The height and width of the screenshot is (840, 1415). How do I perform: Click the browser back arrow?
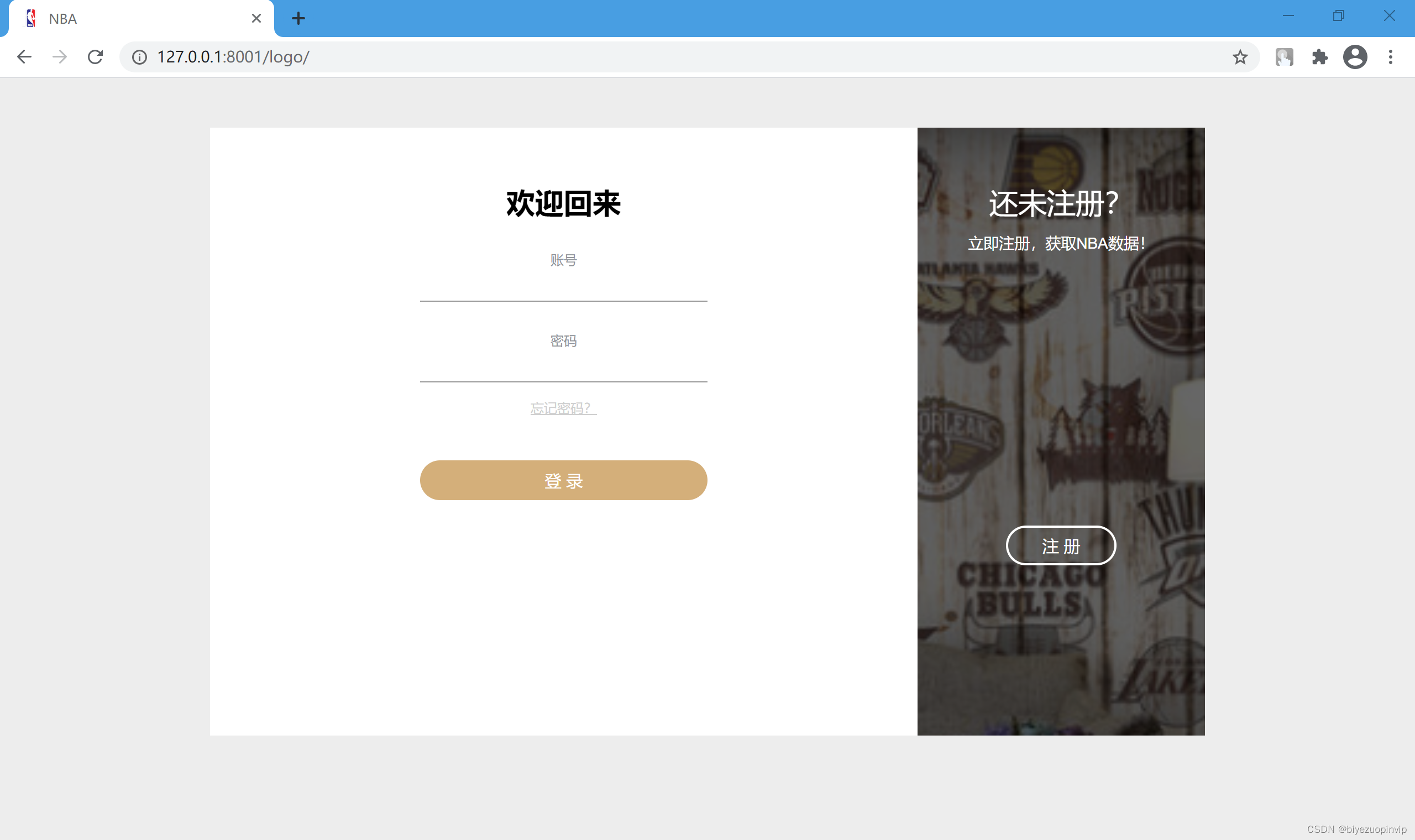(x=24, y=56)
